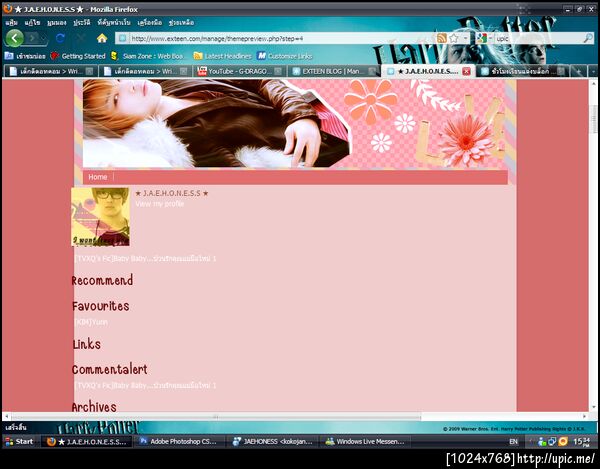Bookmark this page with the star icon

tap(454, 38)
